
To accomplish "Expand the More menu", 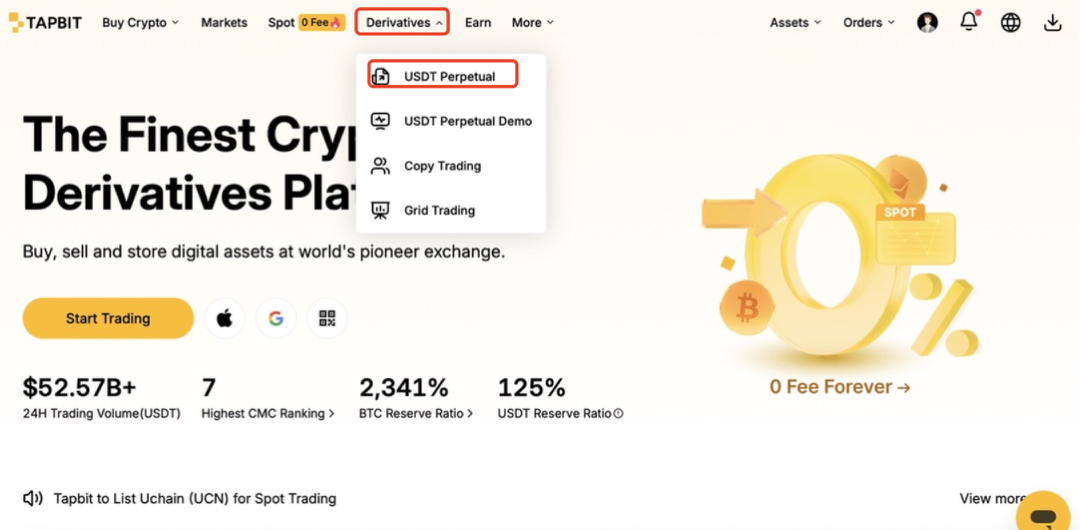I will click(532, 22).
